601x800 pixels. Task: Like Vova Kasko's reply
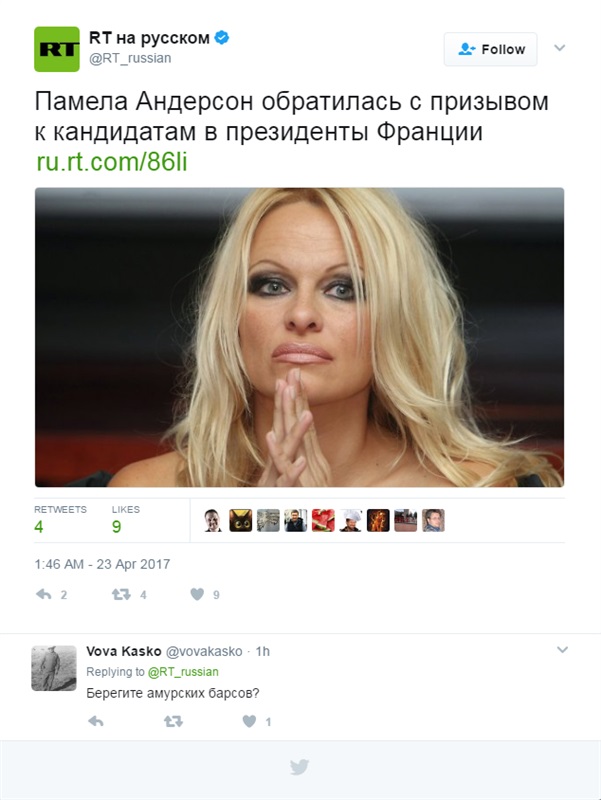(249, 721)
